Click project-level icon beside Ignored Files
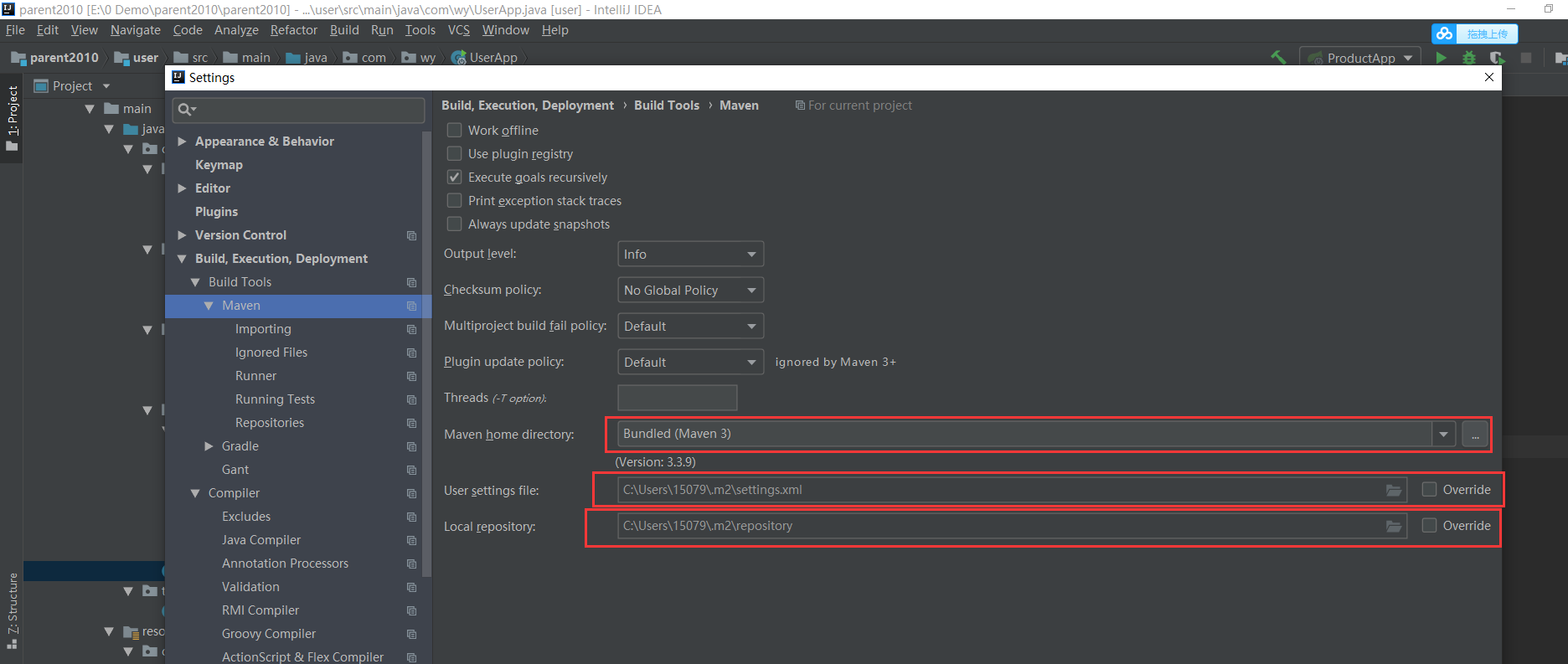 pos(411,353)
